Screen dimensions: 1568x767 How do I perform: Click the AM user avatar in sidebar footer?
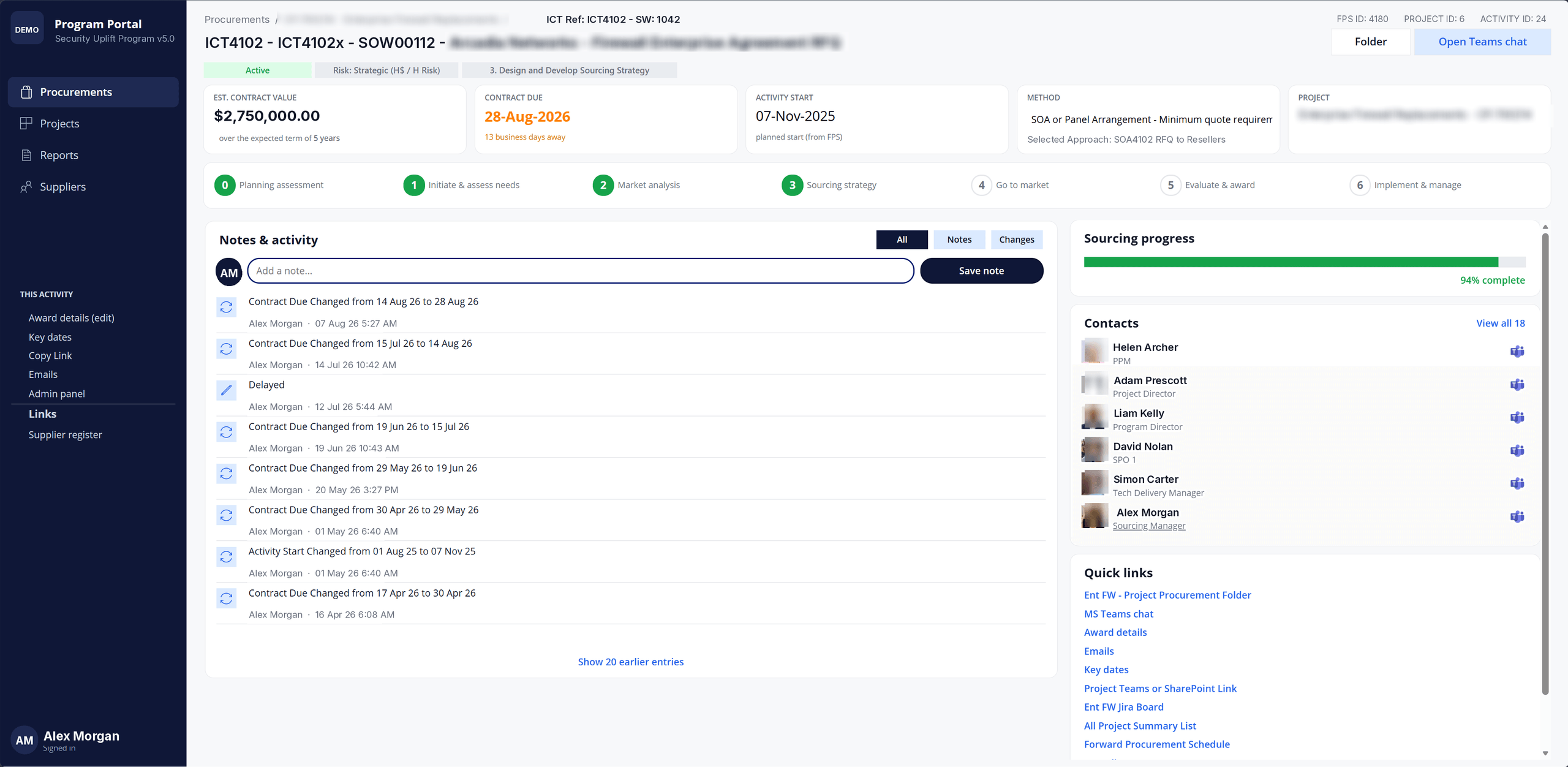24,740
